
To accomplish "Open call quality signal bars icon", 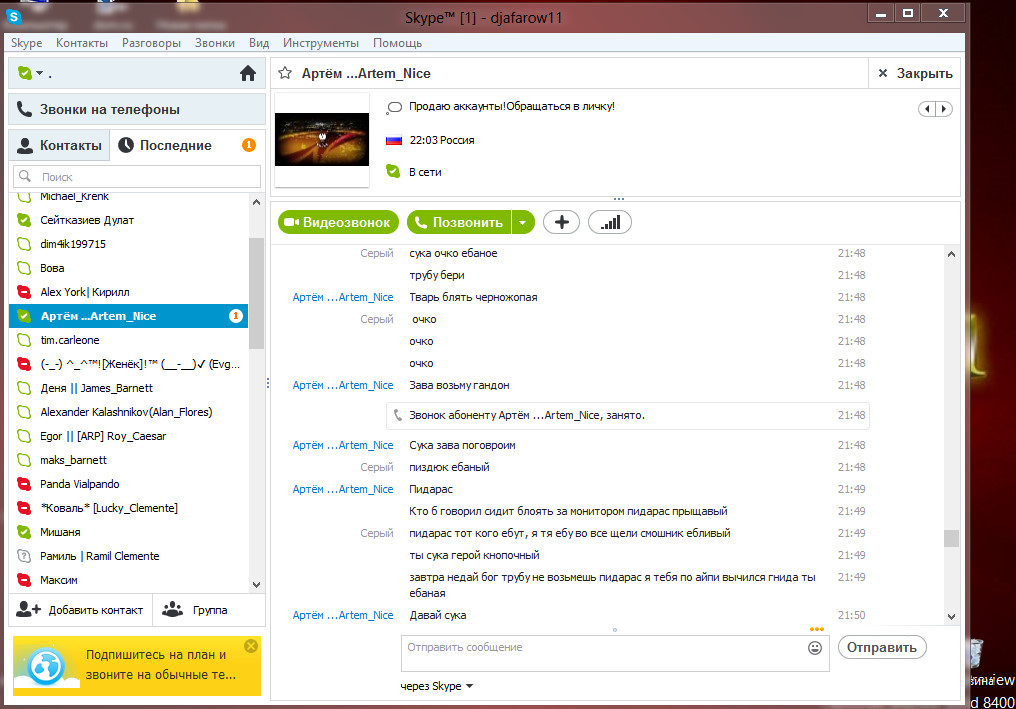I will tap(610, 222).
